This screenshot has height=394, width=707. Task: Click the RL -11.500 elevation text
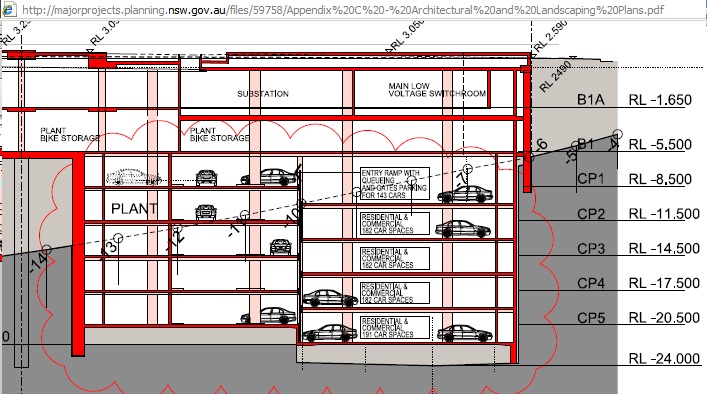click(664, 214)
